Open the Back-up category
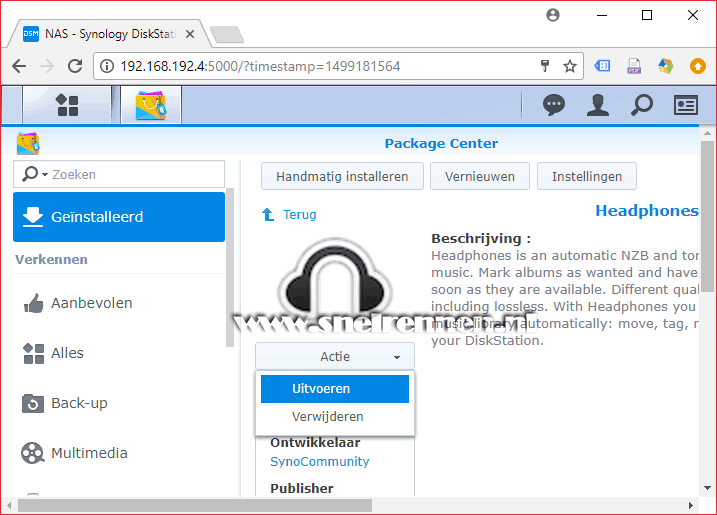Viewport: 717px width, 515px height. pyautogui.click(x=119, y=403)
